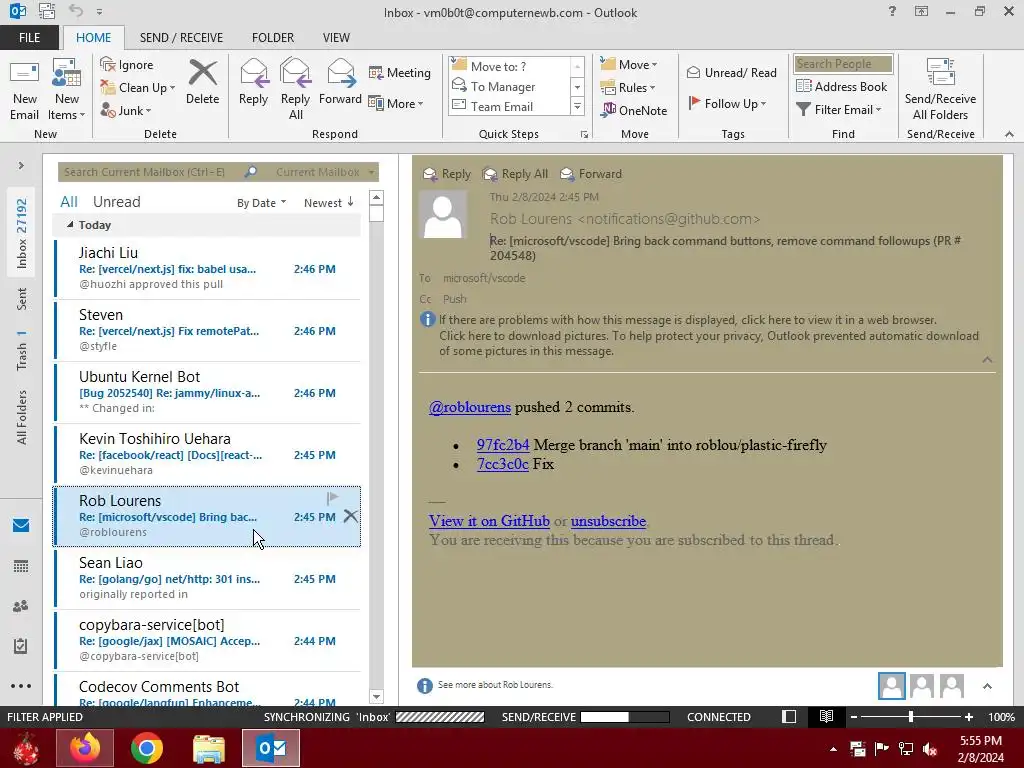
Task: Change Current Mailbox search scope
Action: pos(325,172)
